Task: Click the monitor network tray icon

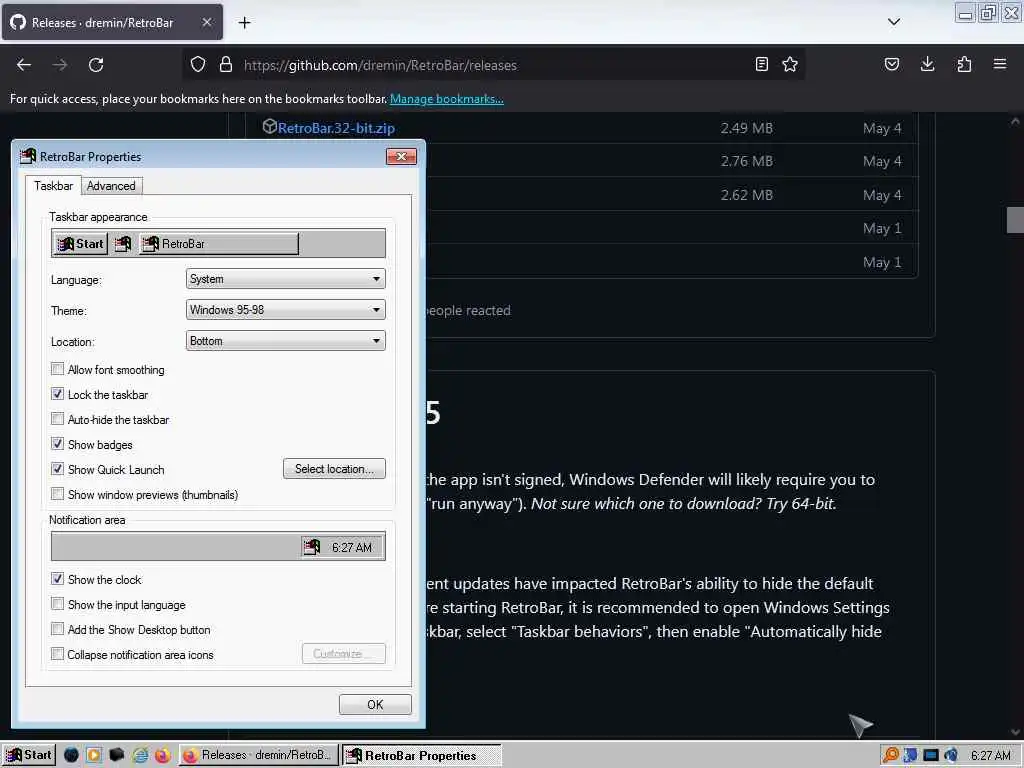Action: 931,756
